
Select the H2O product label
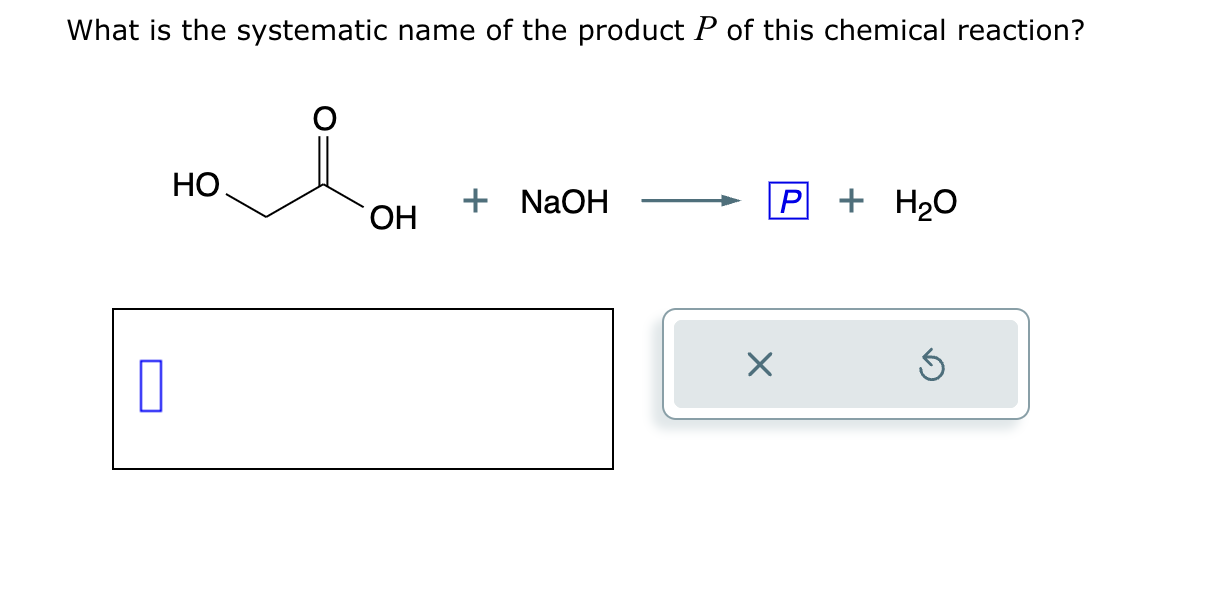click(x=925, y=200)
